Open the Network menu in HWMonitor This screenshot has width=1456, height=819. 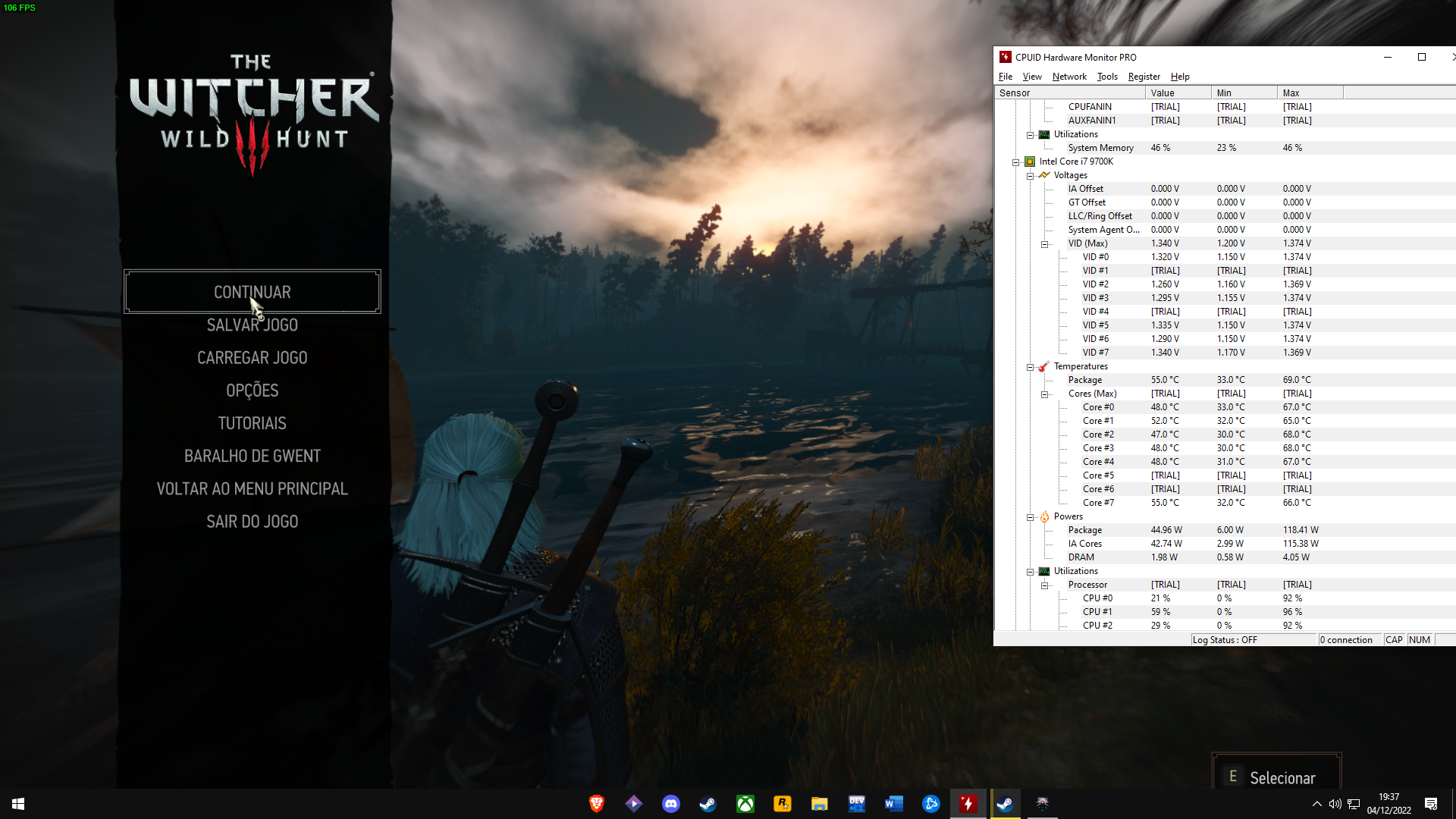pyautogui.click(x=1069, y=77)
